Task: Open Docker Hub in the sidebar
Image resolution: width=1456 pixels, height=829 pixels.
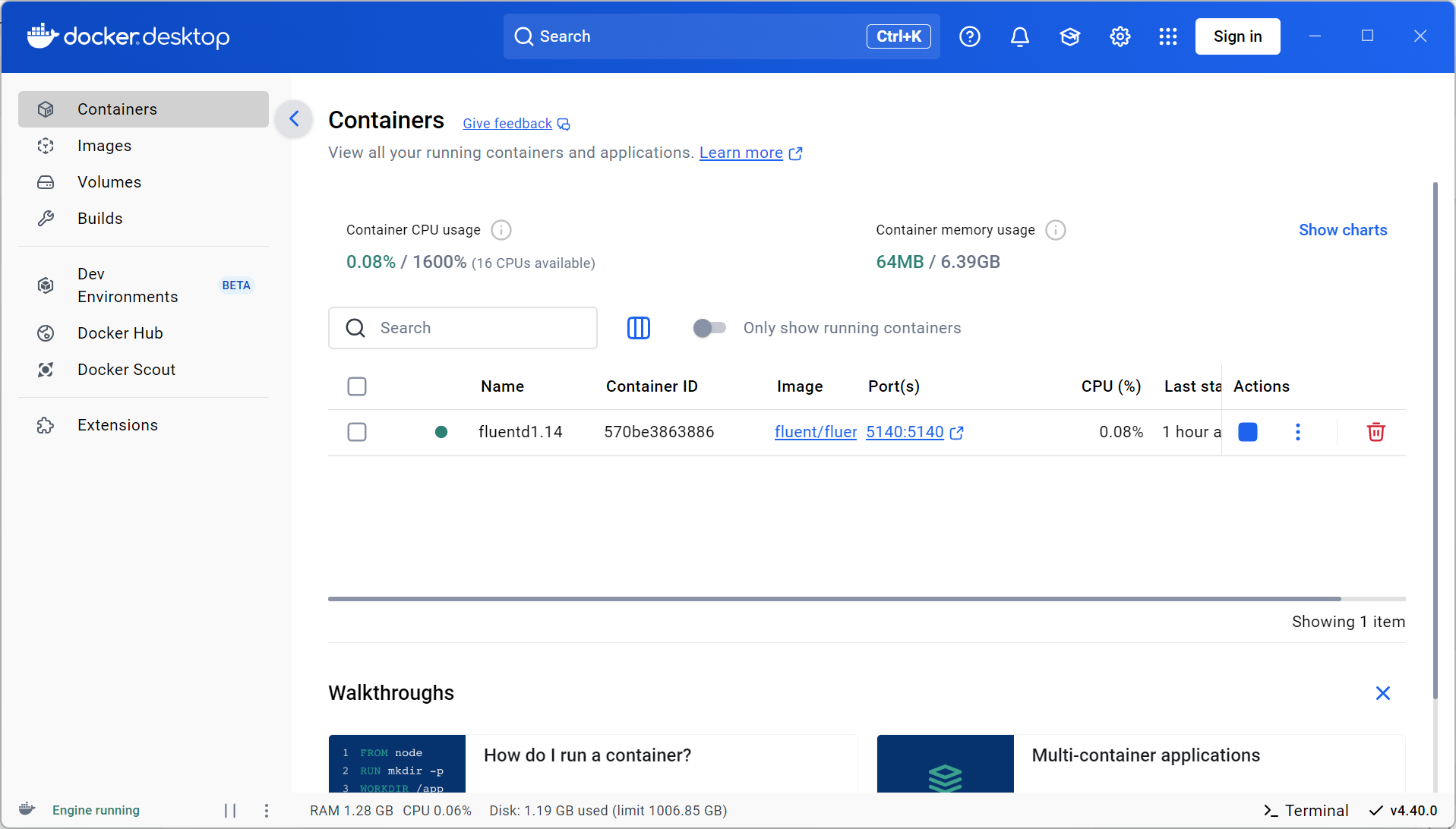Action: pos(144,333)
